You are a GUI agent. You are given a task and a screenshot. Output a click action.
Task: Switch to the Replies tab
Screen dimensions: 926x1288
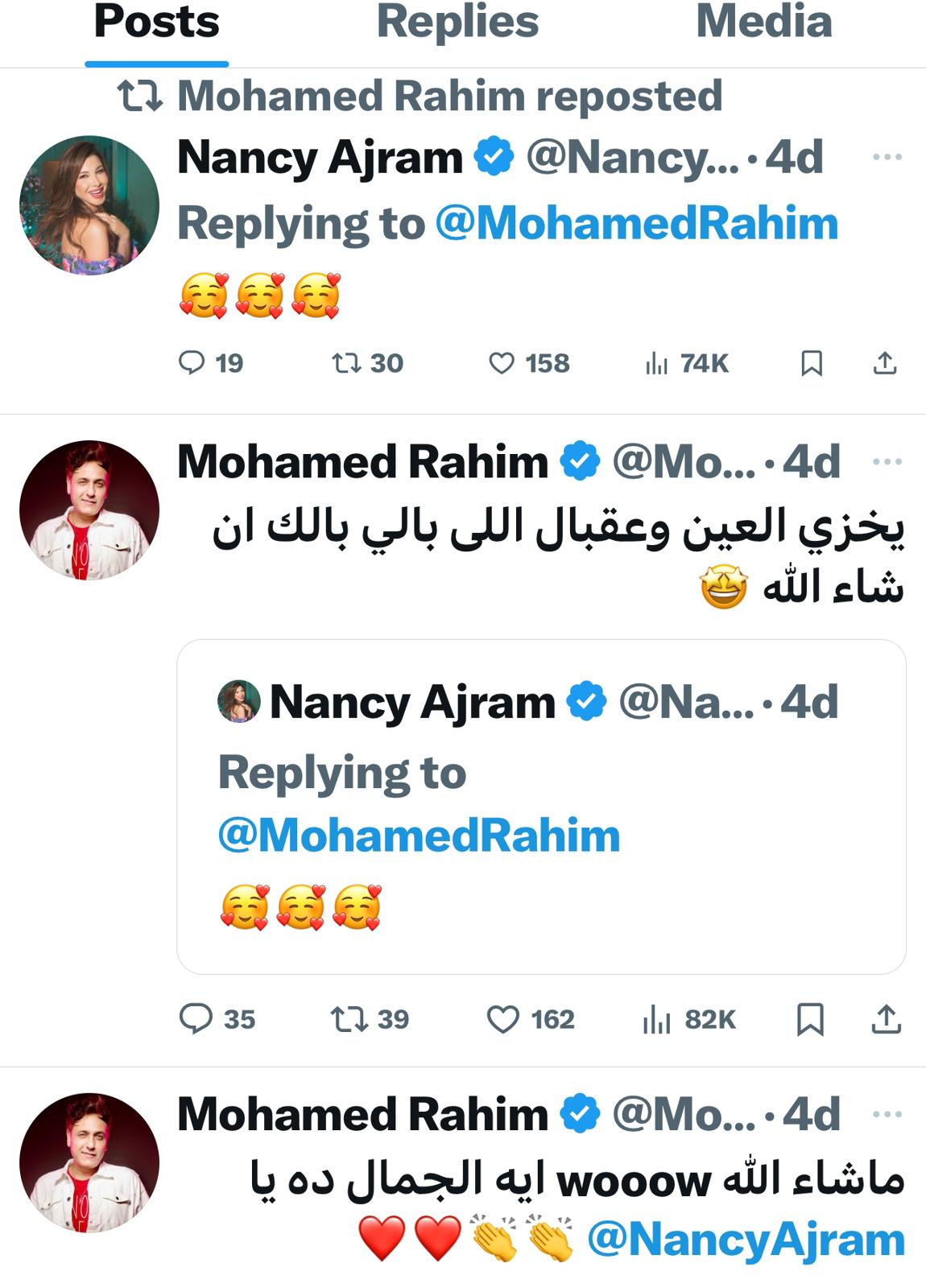[457, 23]
